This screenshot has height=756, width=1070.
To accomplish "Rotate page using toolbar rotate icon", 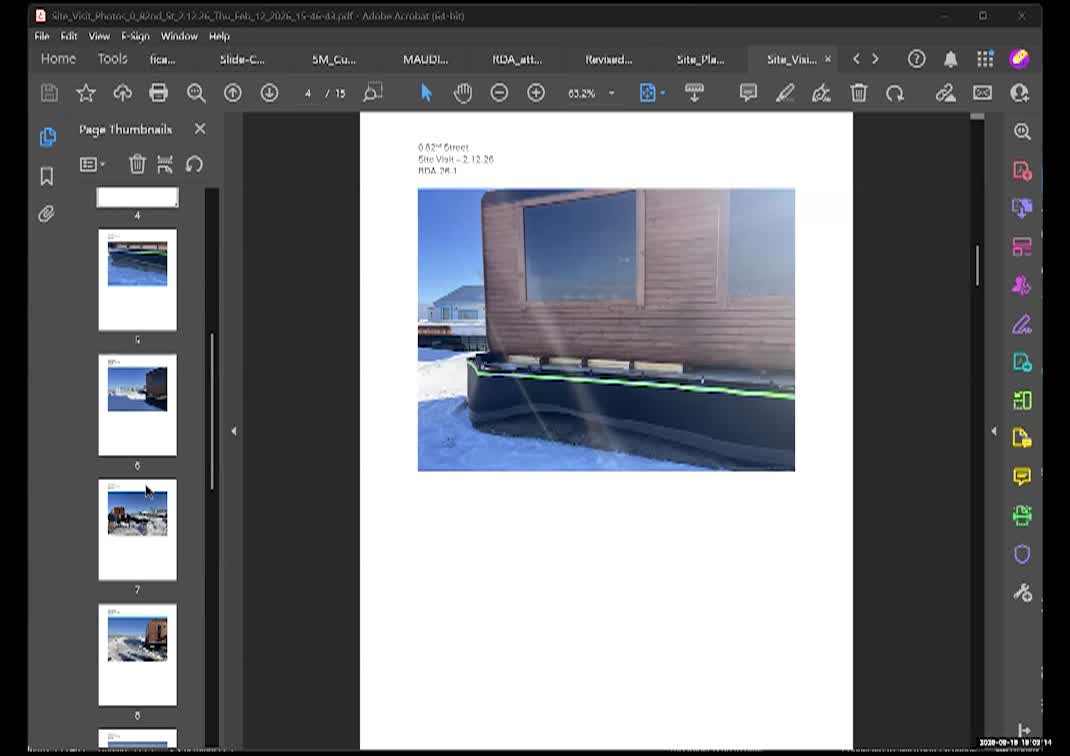I will click(895, 93).
